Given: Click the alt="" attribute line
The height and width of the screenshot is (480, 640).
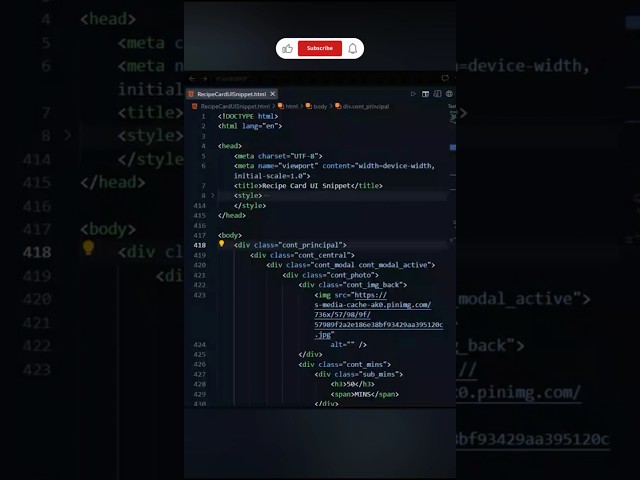Looking at the screenshot, I should click(x=349, y=344).
